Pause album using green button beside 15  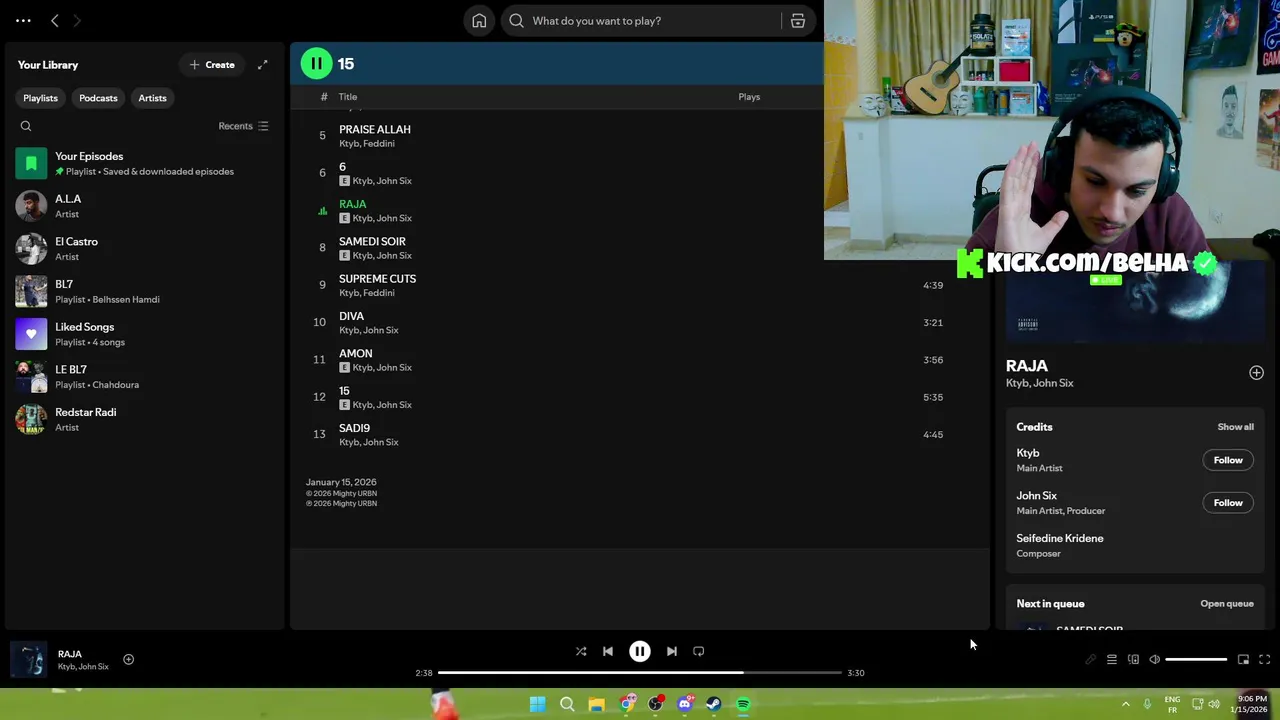pyautogui.click(x=316, y=64)
